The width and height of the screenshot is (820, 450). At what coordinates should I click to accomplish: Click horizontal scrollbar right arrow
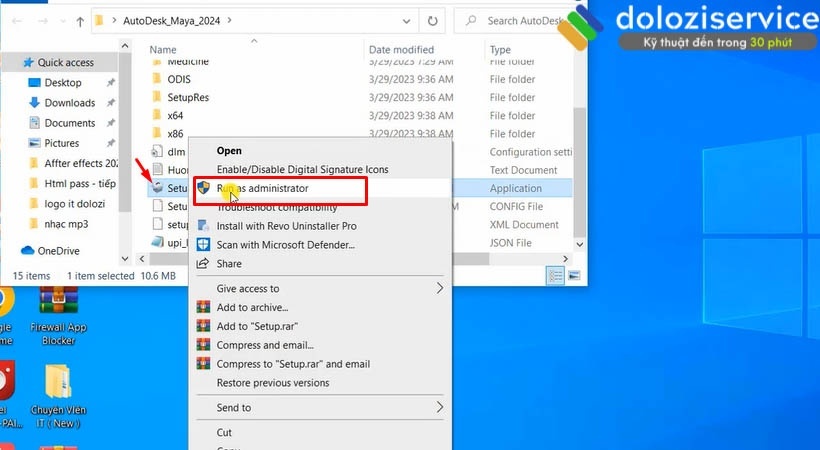click(x=565, y=258)
